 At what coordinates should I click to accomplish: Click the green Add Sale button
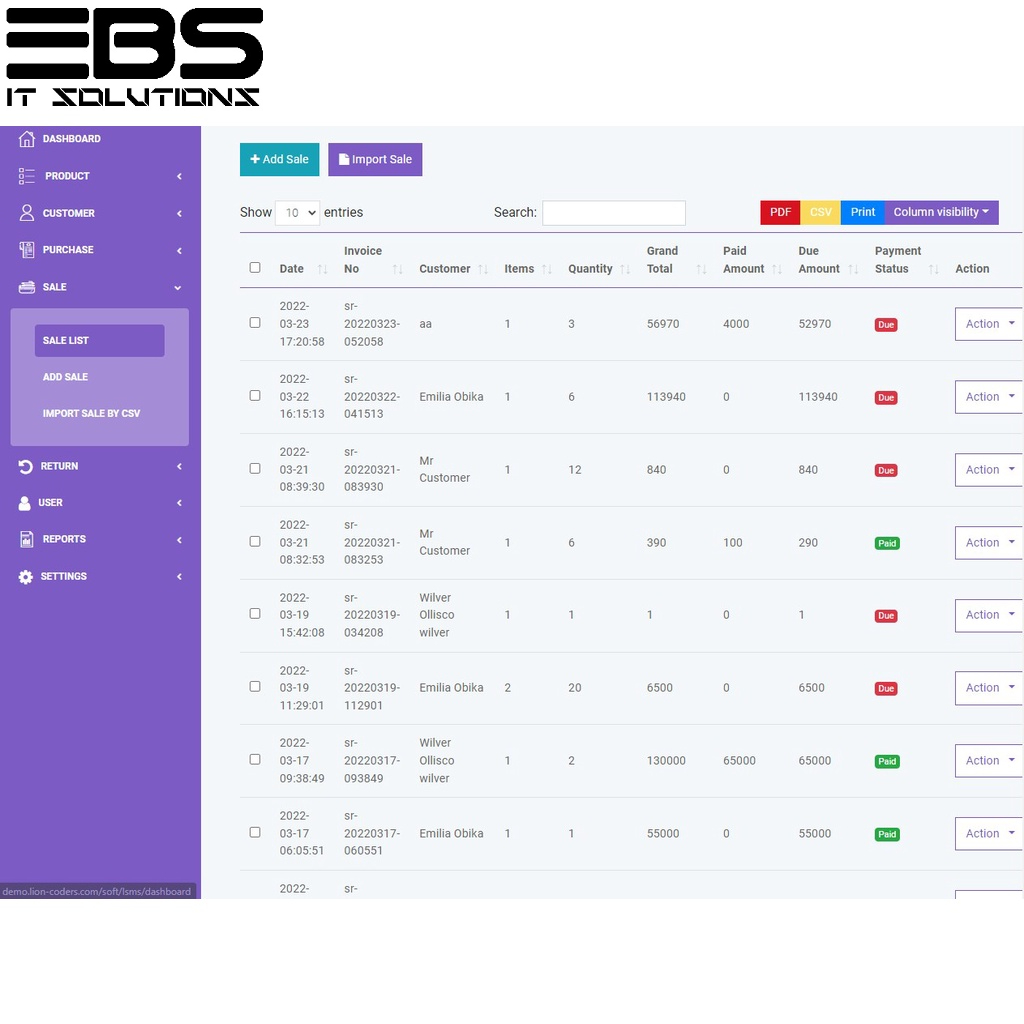click(280, 159)
